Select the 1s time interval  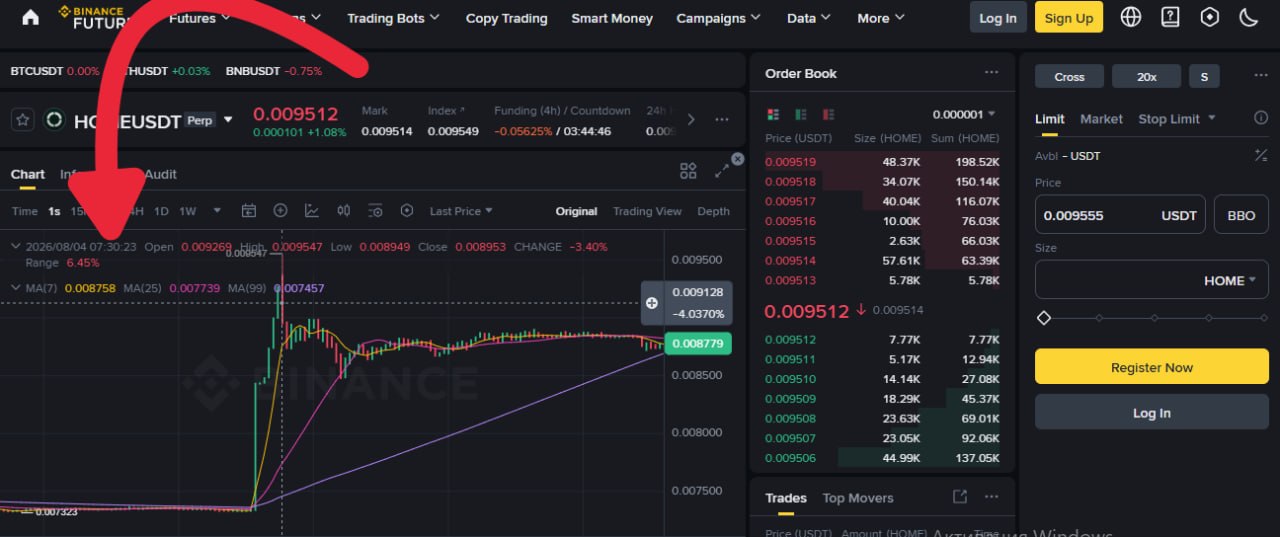pos(54,211)
